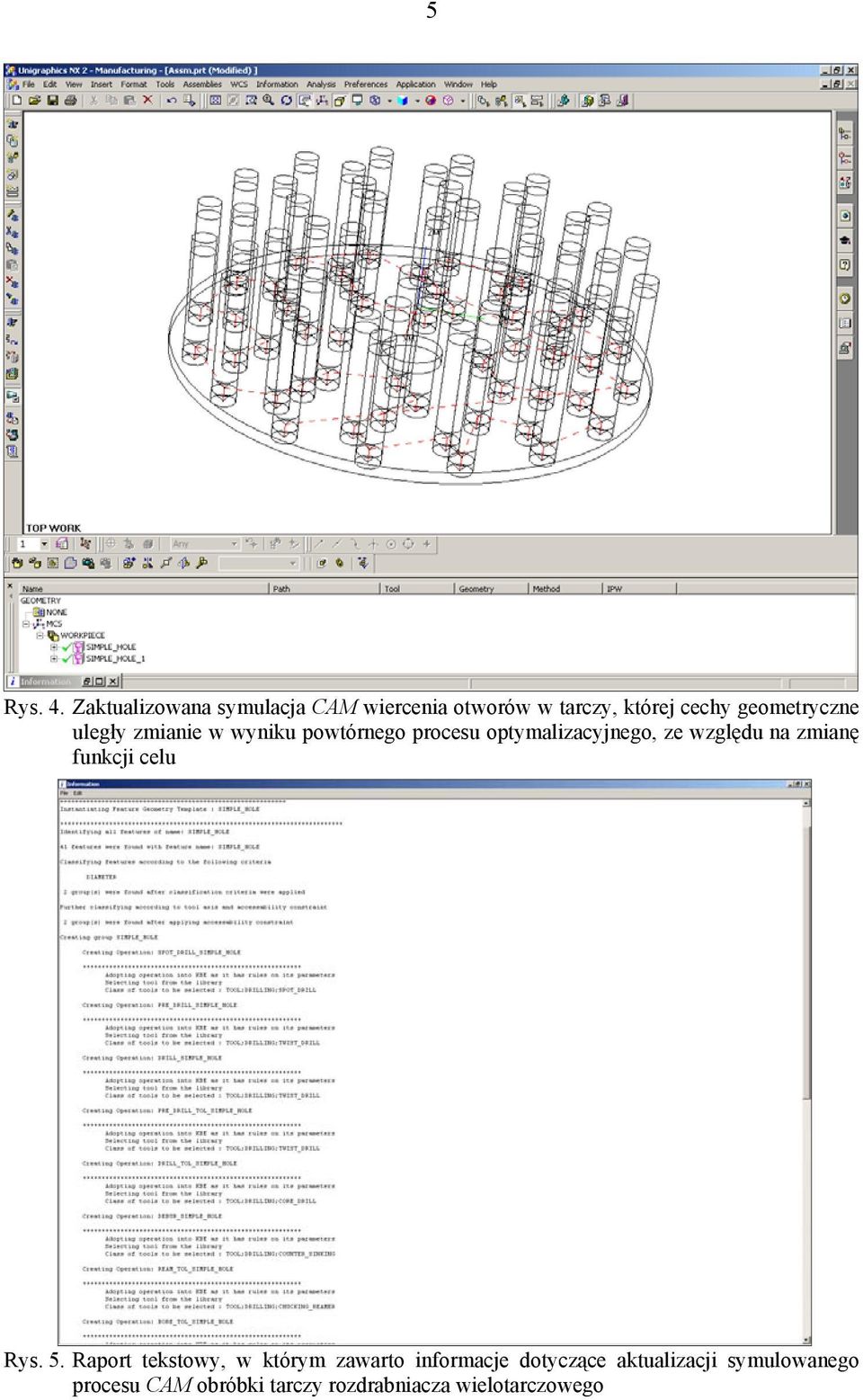This screenshot has width=863, height=1400.
Task: Click the Print icon in top toolbar
Action: [70, 101]
